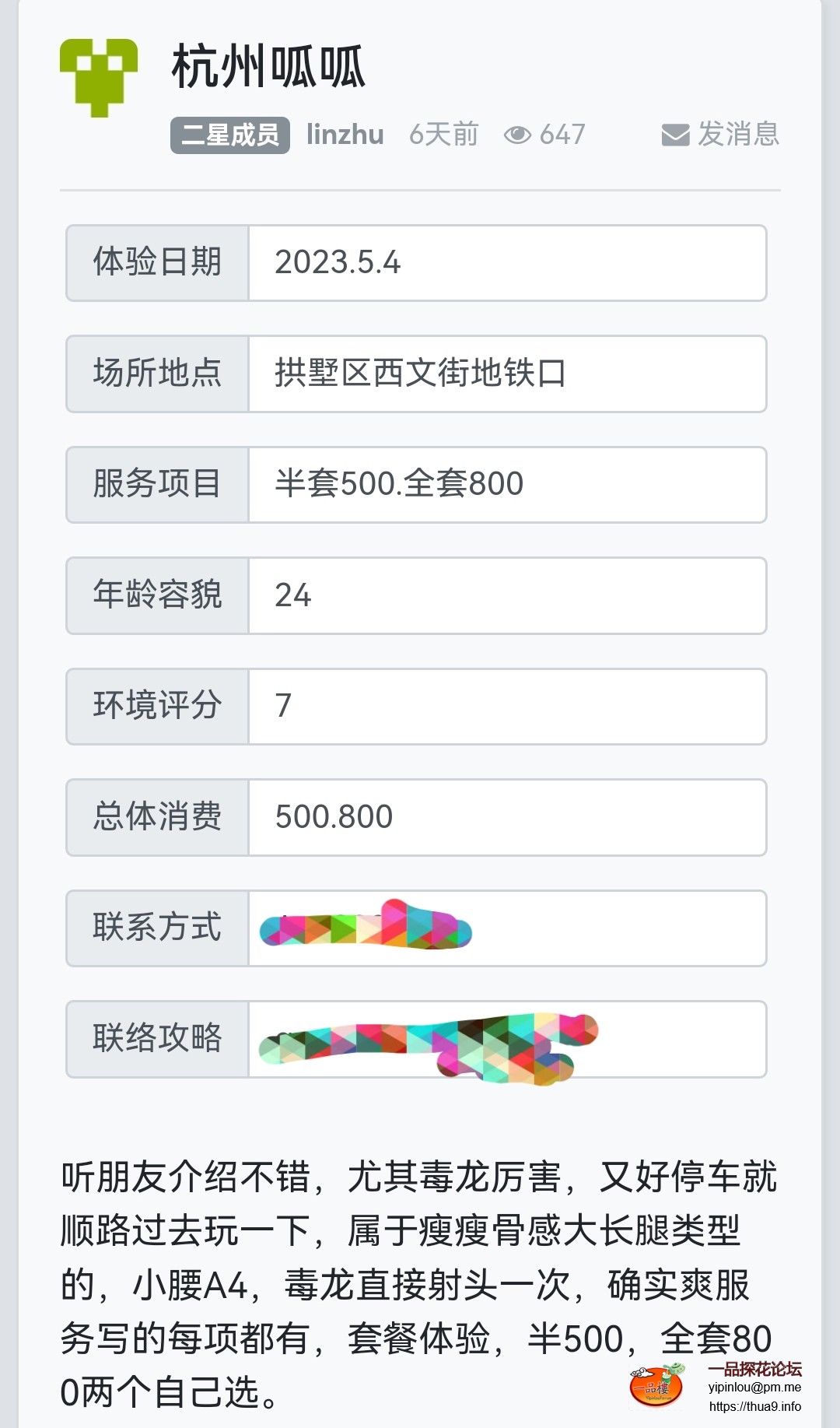This screenshot has width=840, height=1428.
Task: Click the eye views icon
Action: (x=517, y=135)
